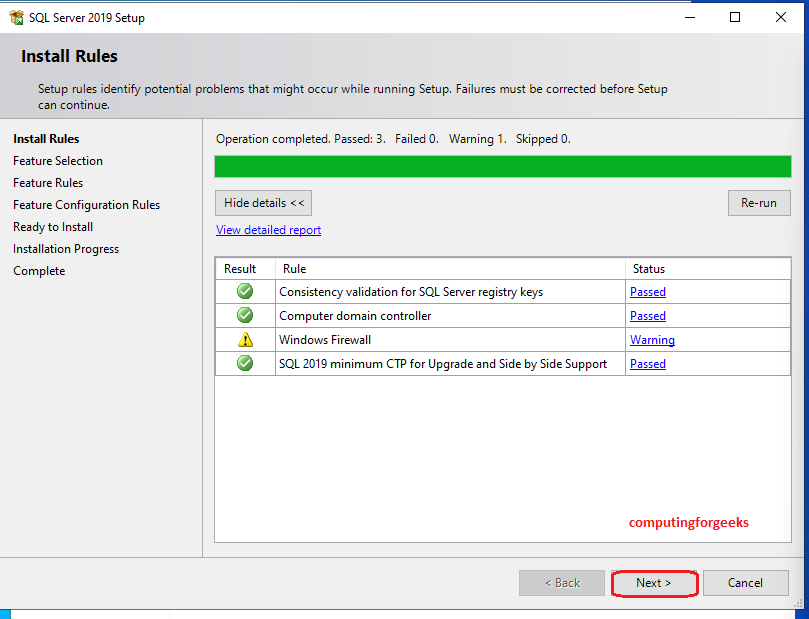Viewport: 809px width, 619px height.
Task: Click the Re-run button
Action: (x=759, y=203)
